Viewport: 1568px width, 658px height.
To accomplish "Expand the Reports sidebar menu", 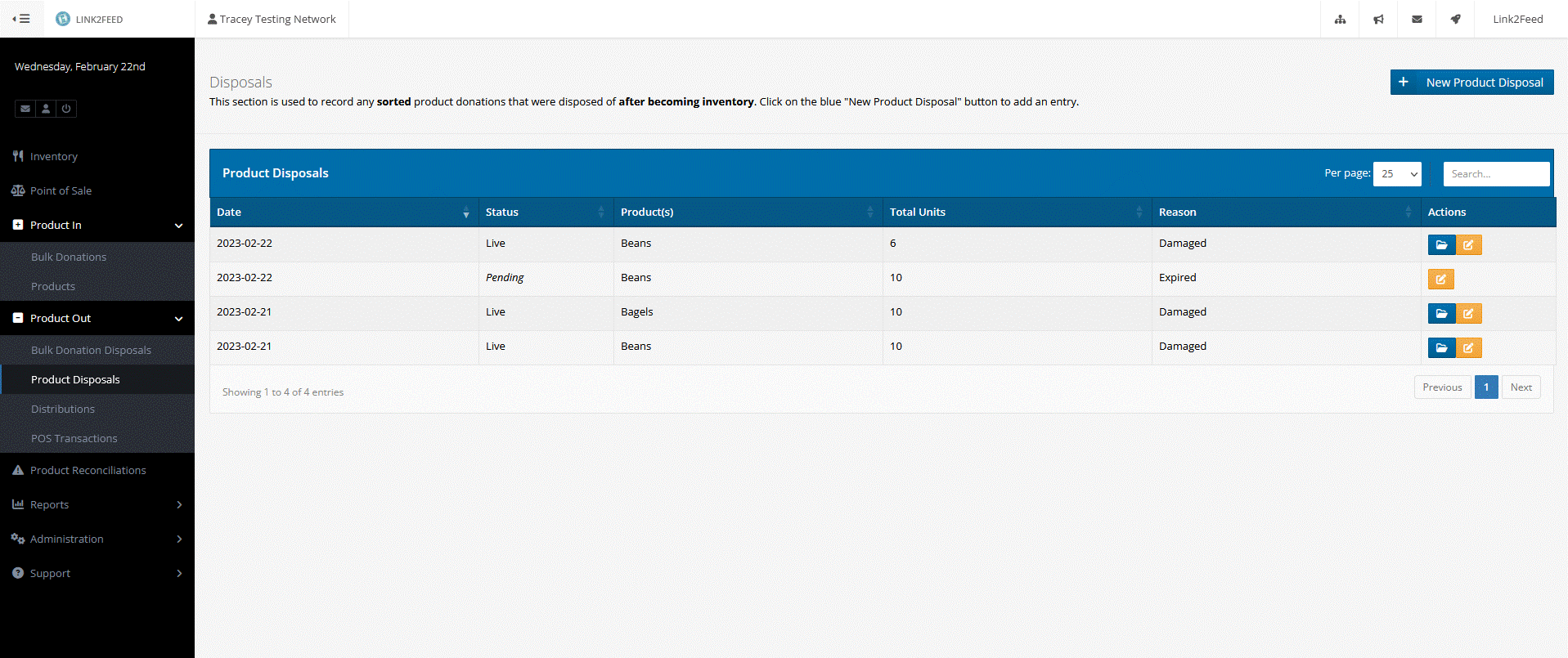I will (97, 505).
